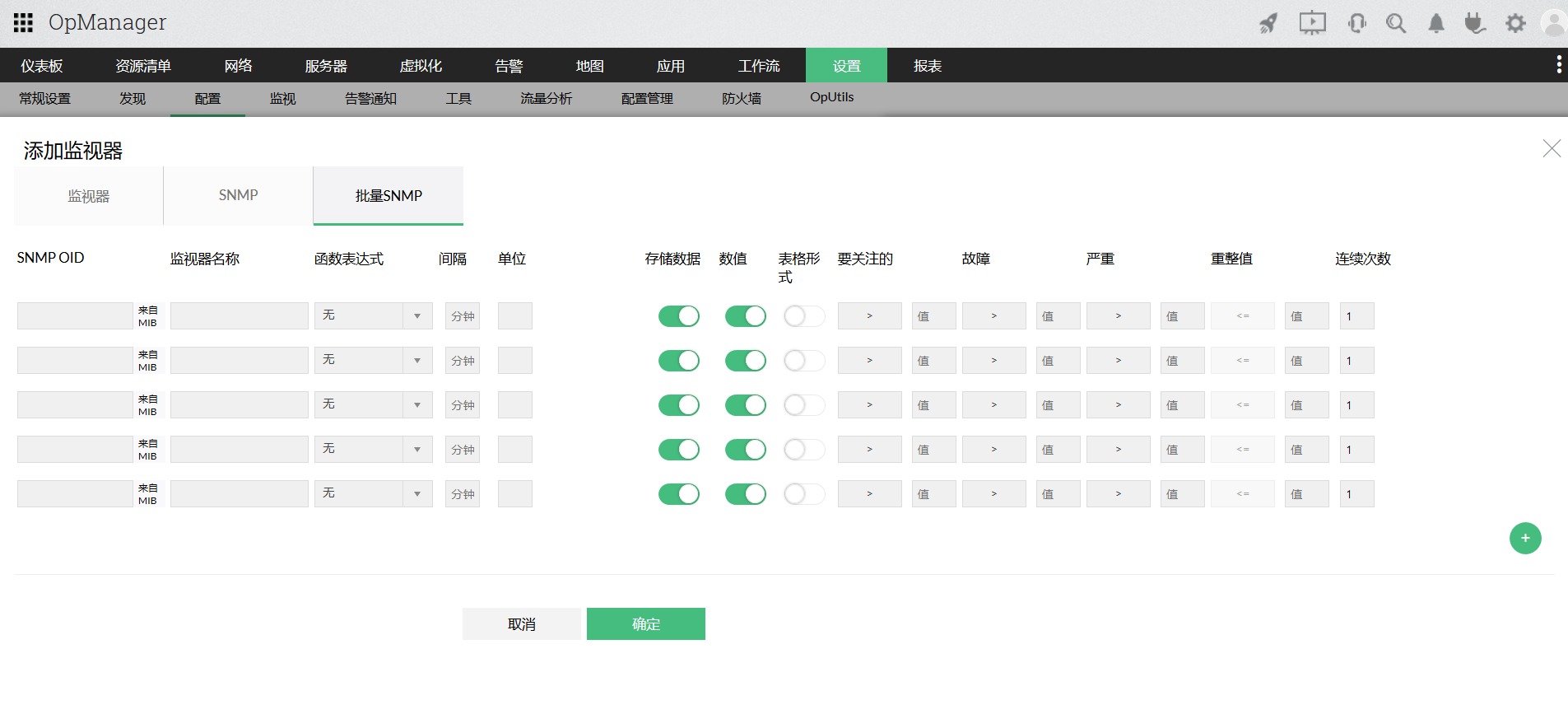Disable 存储数据 toggle in first row
The image size is (1568, 705).
[x=678, y=316]
